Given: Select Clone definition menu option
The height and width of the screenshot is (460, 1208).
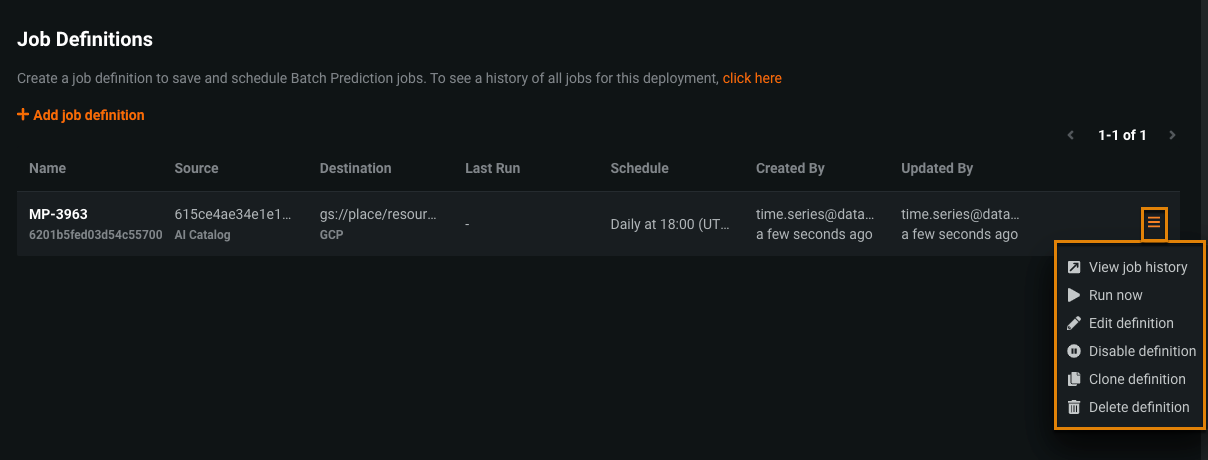Looking at the screenshot, I should [x=1137, y=379].
